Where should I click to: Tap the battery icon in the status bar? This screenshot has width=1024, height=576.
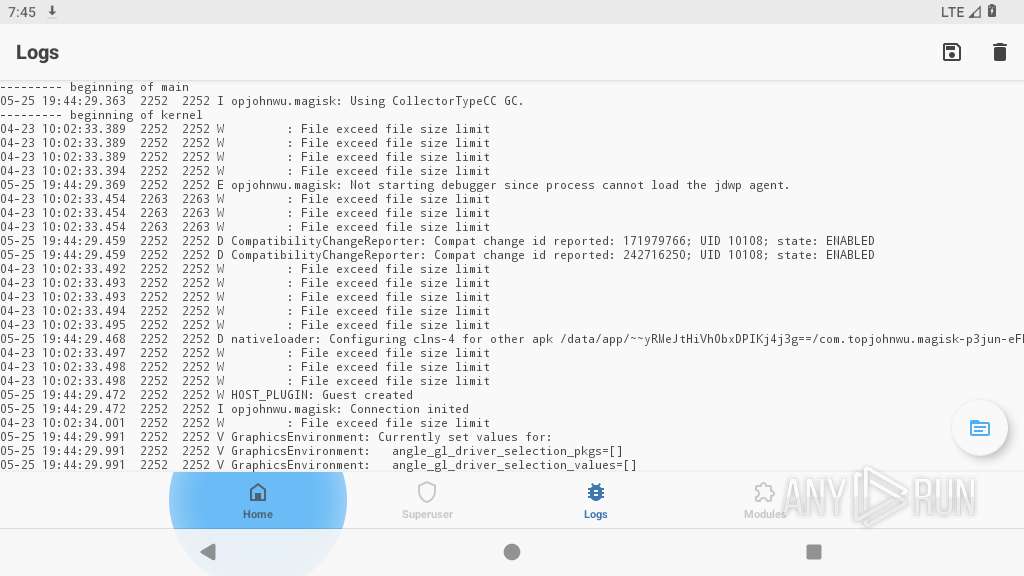pos(992,11)
